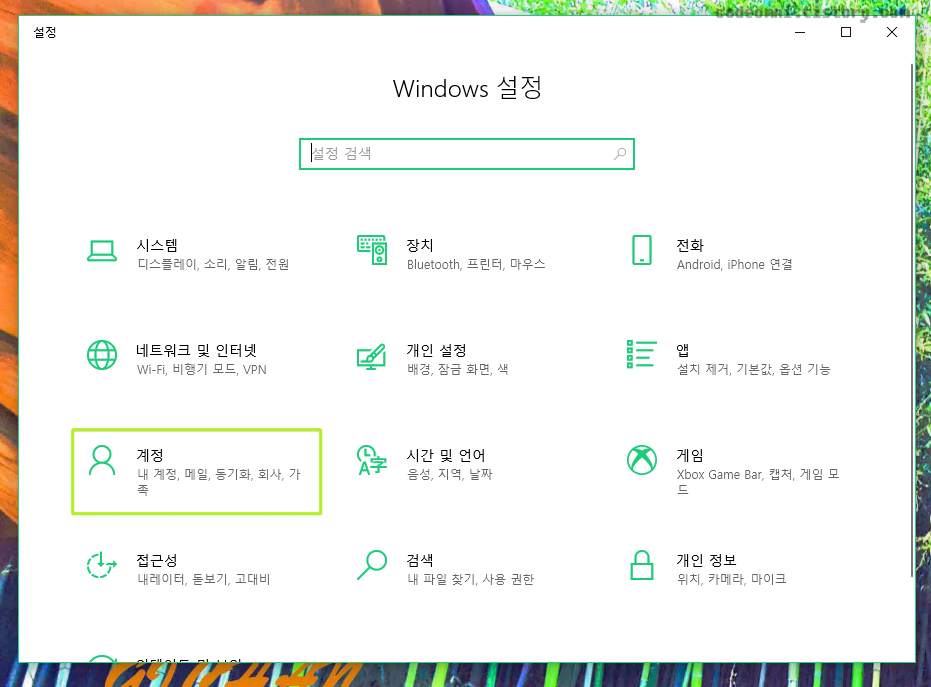
Task: Open the 앱 settings title
Action: point(683,350)
